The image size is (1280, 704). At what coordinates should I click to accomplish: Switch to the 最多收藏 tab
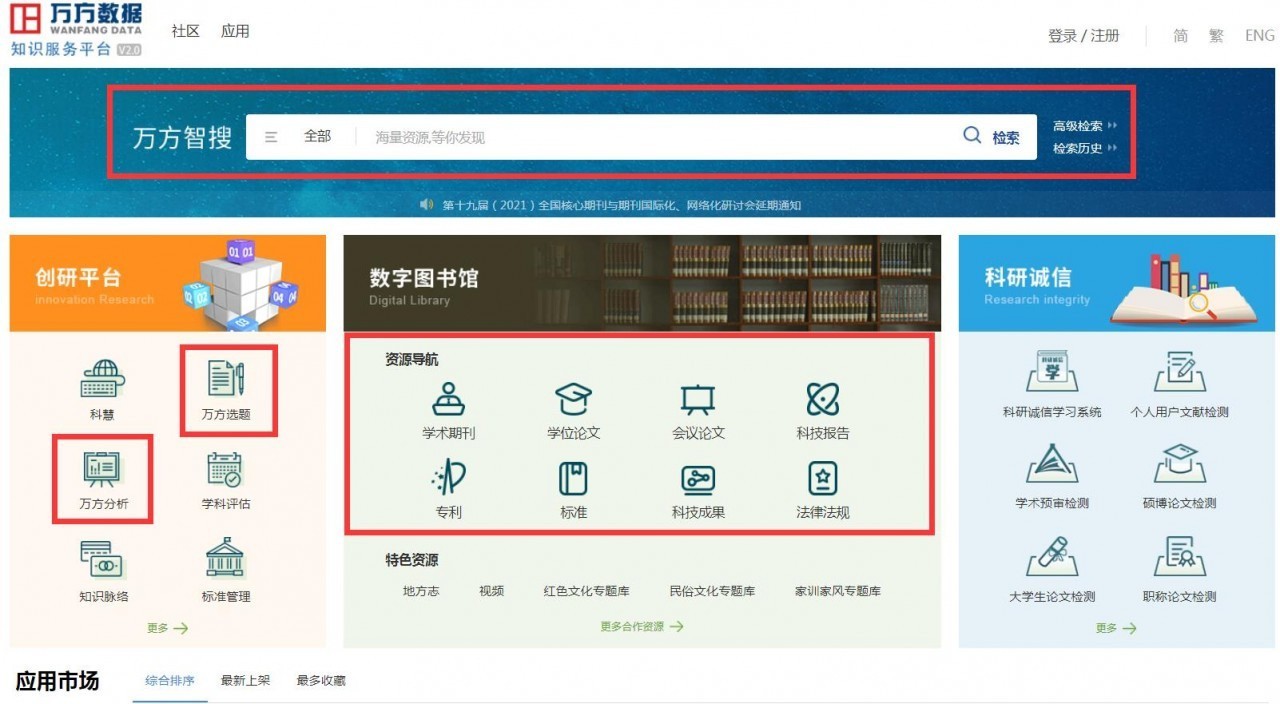tap(321, 681)
